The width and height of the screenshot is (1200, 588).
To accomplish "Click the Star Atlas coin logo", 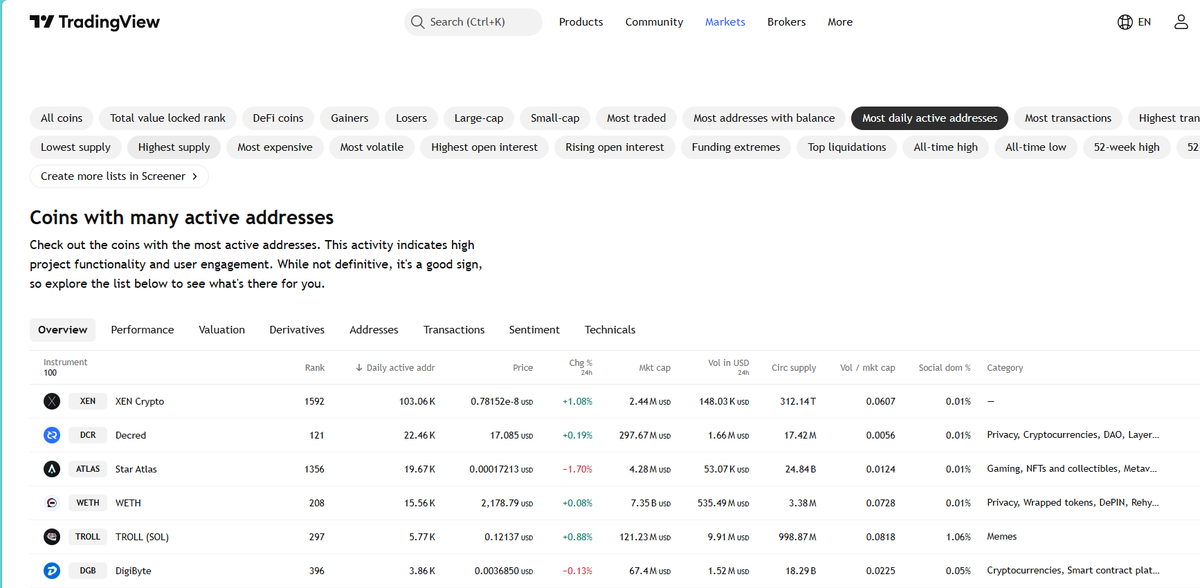I will 53,469.
